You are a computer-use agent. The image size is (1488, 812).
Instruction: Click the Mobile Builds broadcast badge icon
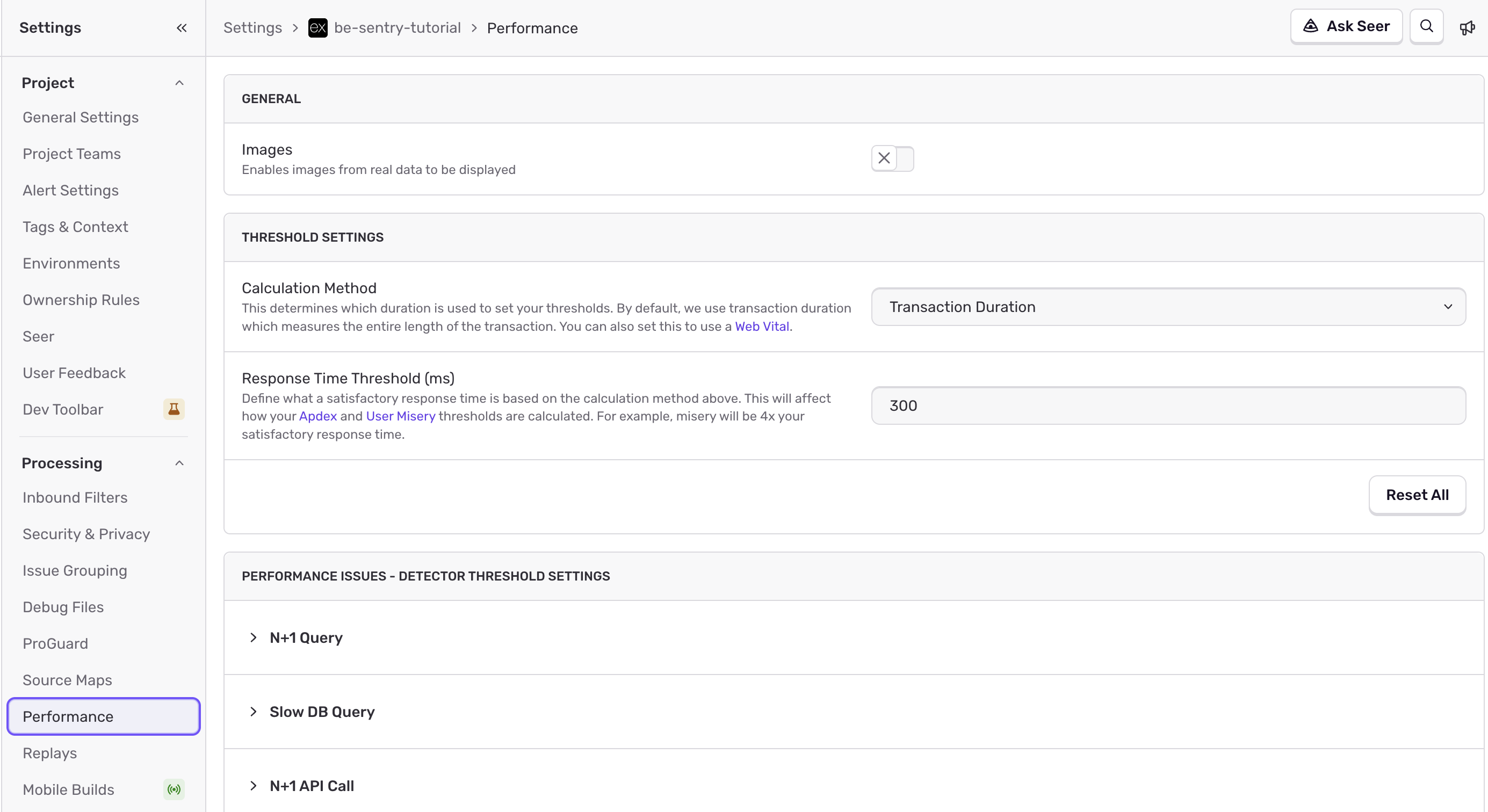[x=174, y=789]
